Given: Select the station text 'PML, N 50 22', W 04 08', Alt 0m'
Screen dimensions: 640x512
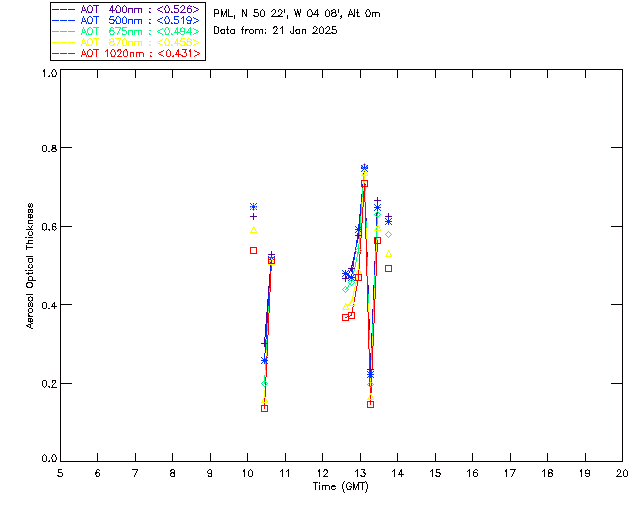Looking at the screenshot, I should click(297, 14).
